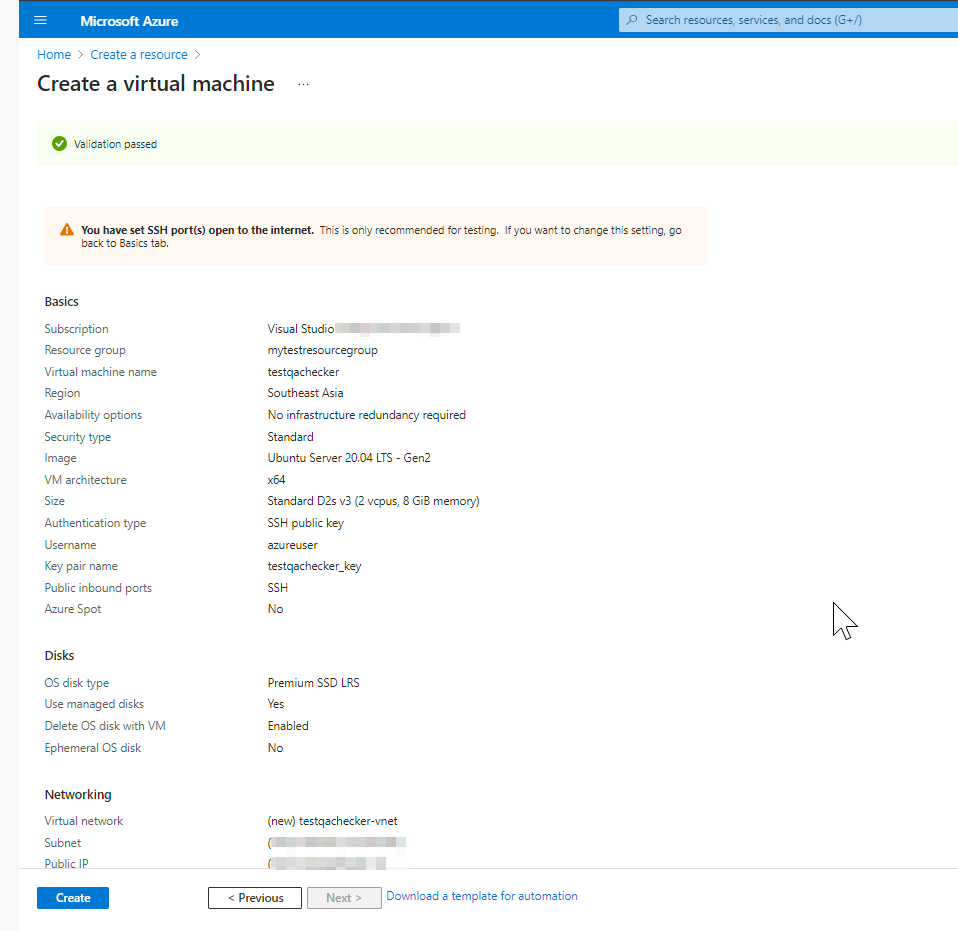Click the Subnet label
The width and height of the screenshot is (958, 931).
(x=62, y=843)
